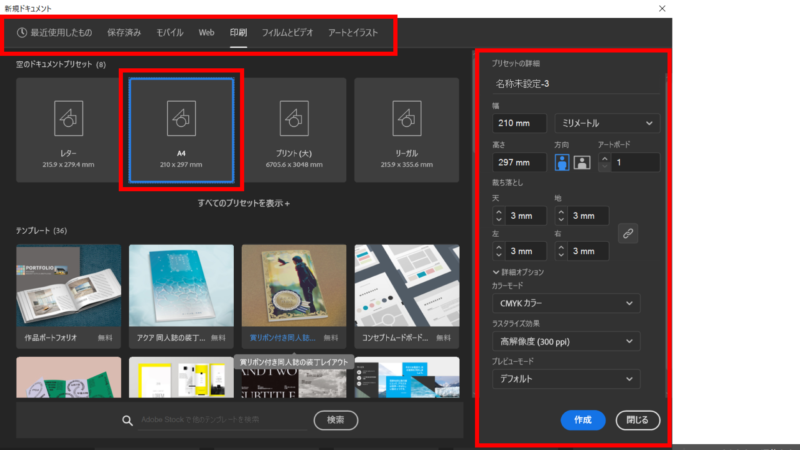Select the レター preset card
This screenshot has height=450, width=800.
pos(68,130)
